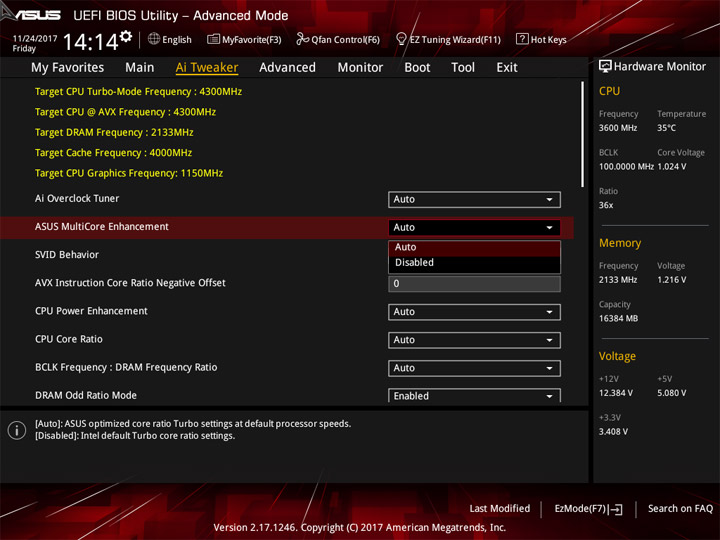Collapse the ASUS MultiCore Enhancement dropdown
This screenshot has height=540, width=720.
pyautogui.click(x=474, y=227)
